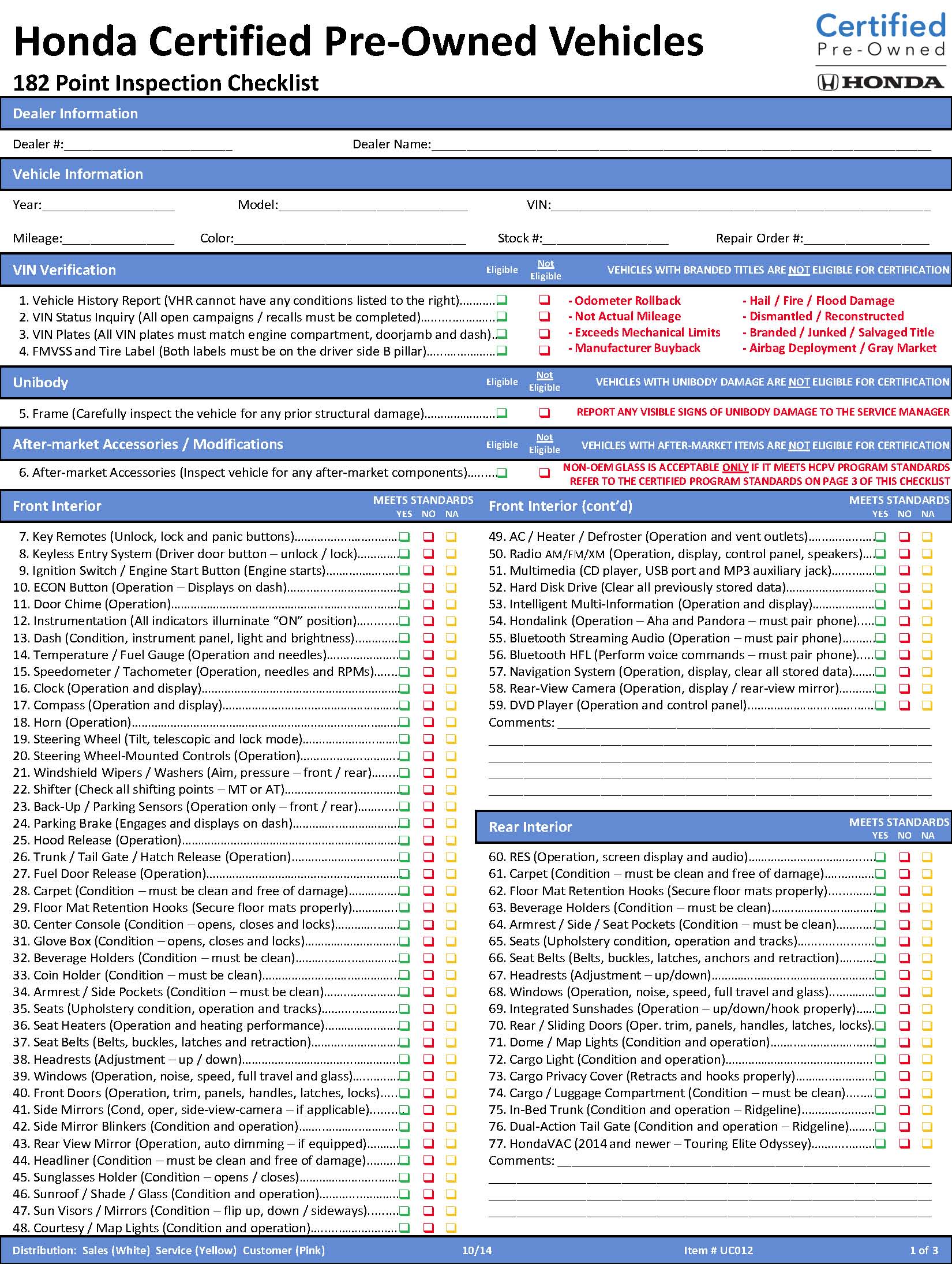Check YES for Key Remotes

coord(404,537)
